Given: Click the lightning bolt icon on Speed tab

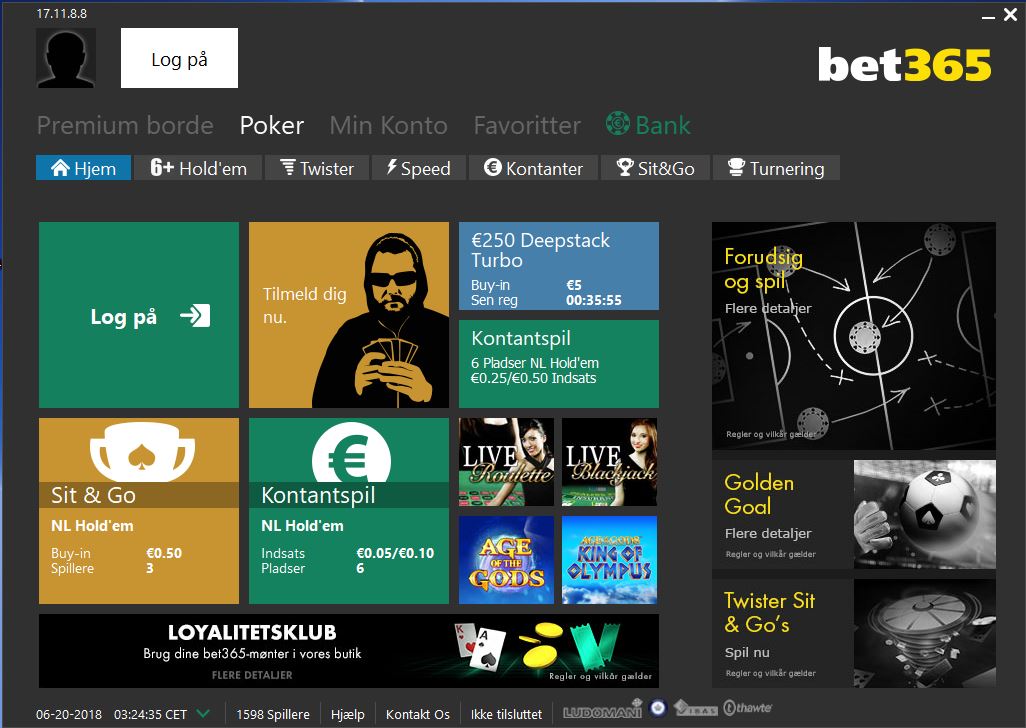Looking at the screenshot, I should click(392, 167).
